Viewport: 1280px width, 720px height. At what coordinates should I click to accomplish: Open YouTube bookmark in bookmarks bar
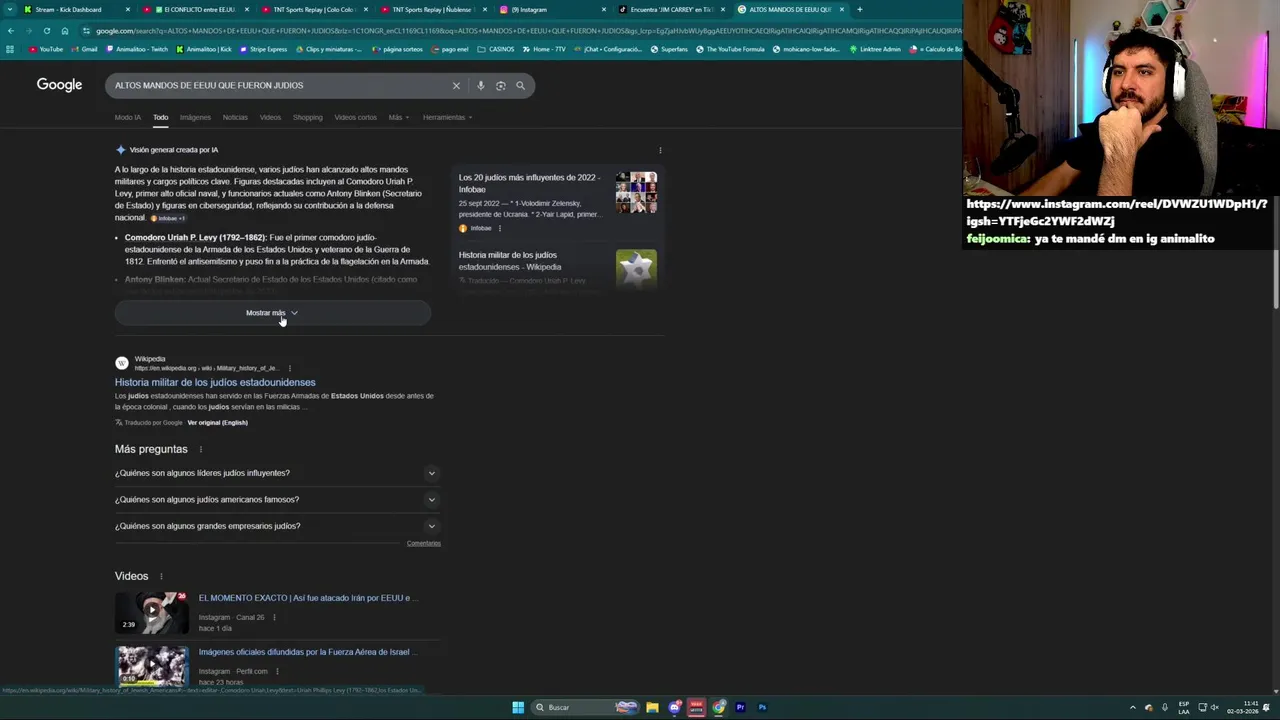pyautogui.click(x=46, y=49)
